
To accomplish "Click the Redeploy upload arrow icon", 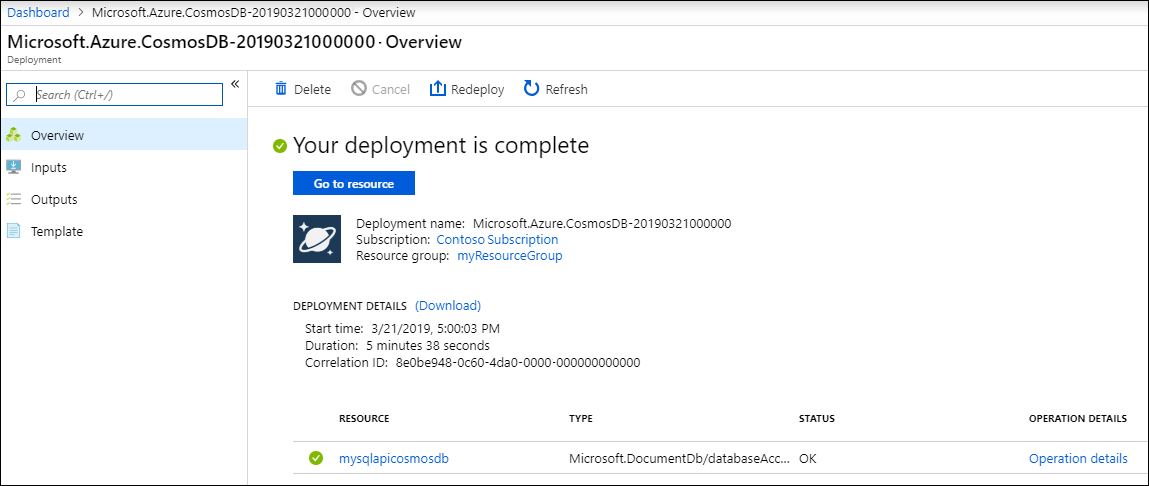I will (x=437, y=89).
